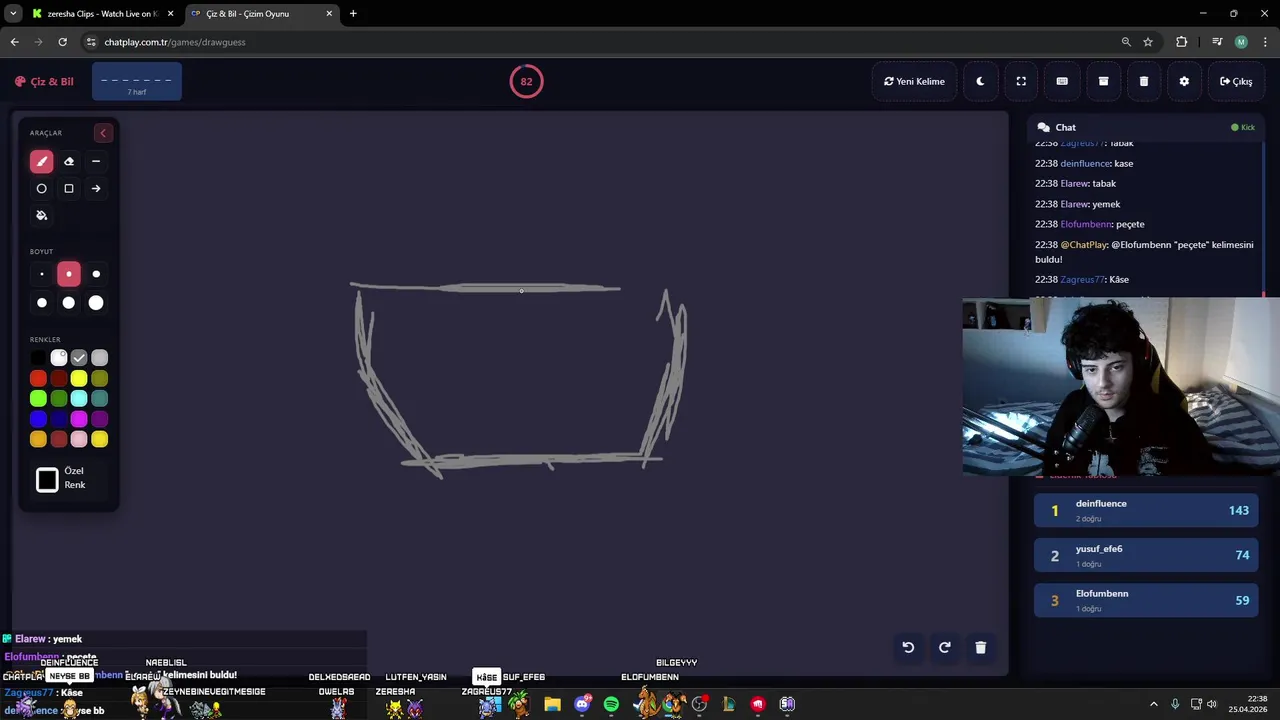Open a new browser tab
This screenshot has width=1280, height=720.
[353, 14]
